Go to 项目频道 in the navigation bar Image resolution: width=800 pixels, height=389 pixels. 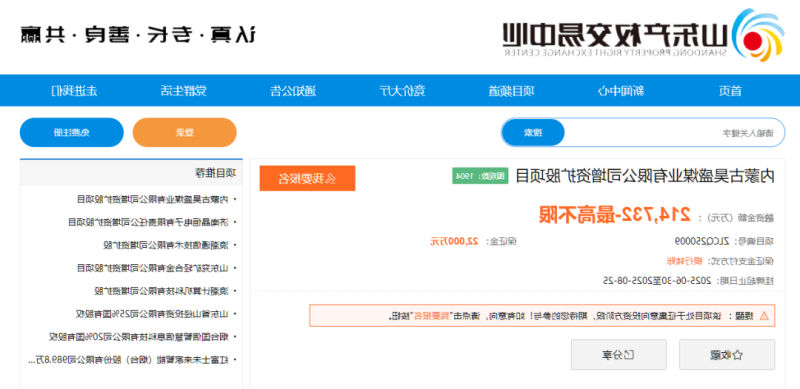(511, 91)
